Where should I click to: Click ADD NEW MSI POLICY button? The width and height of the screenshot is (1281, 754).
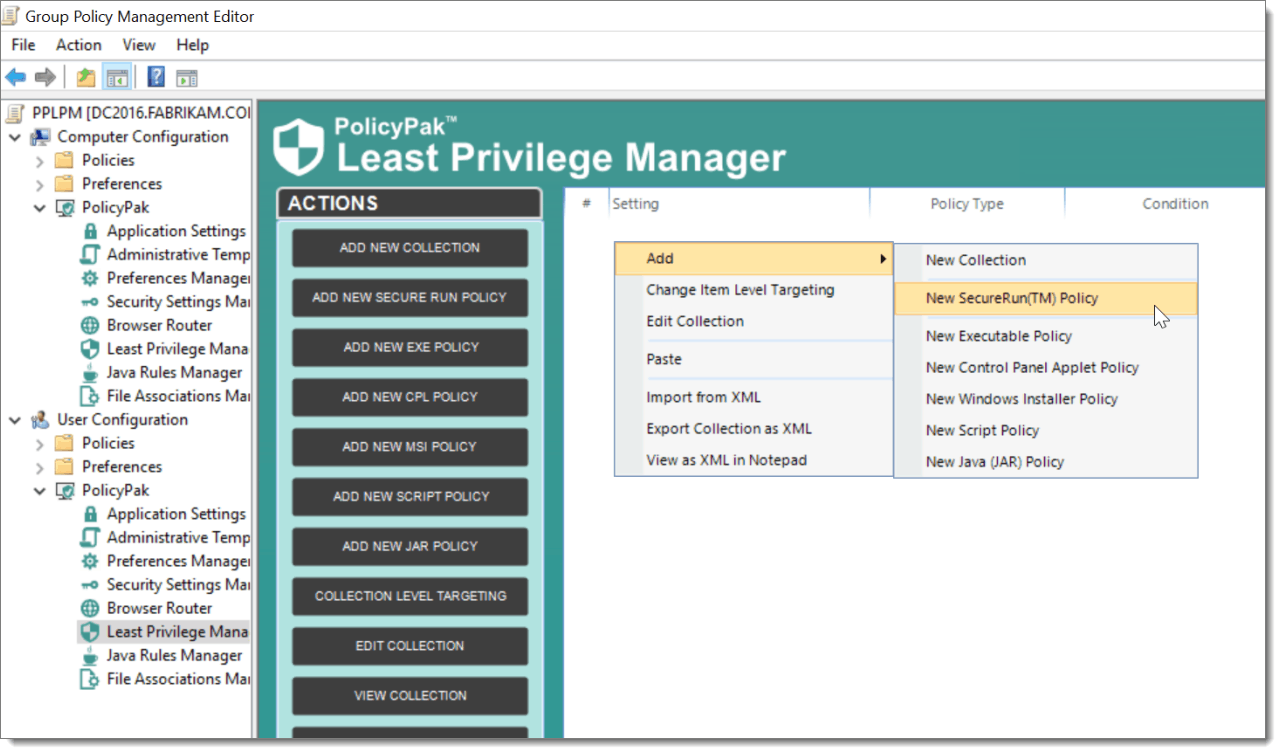click(410, 447)
